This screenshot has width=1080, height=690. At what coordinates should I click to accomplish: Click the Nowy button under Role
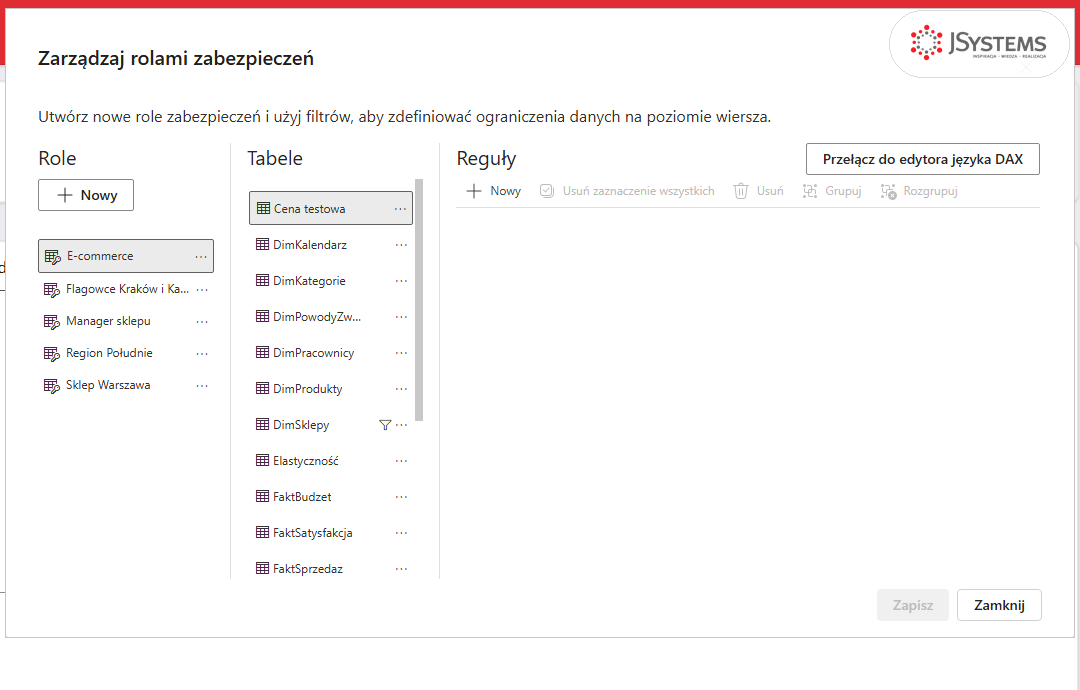[x=86, y=195]
